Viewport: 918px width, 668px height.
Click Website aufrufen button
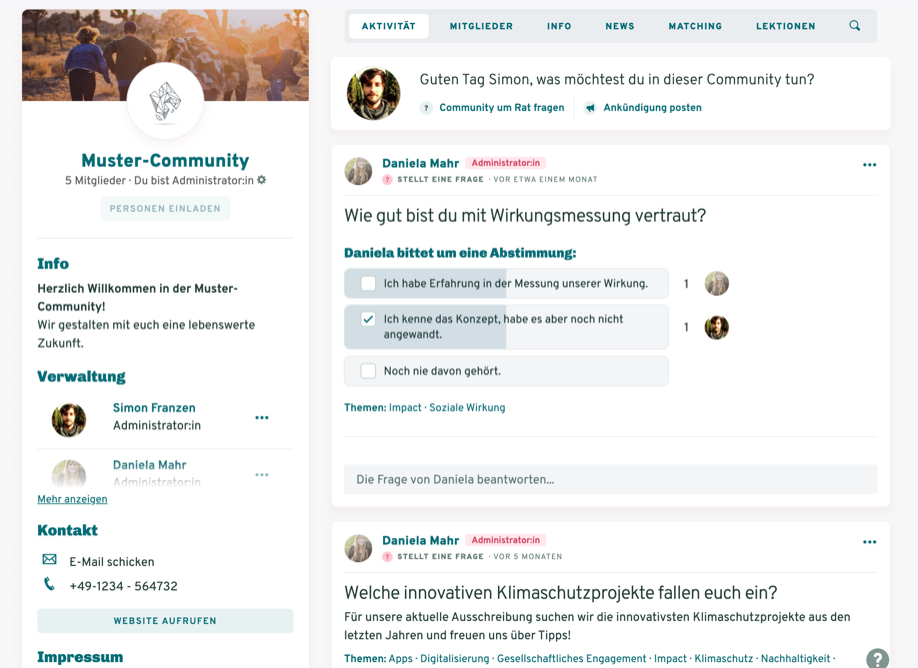[165, 621]
